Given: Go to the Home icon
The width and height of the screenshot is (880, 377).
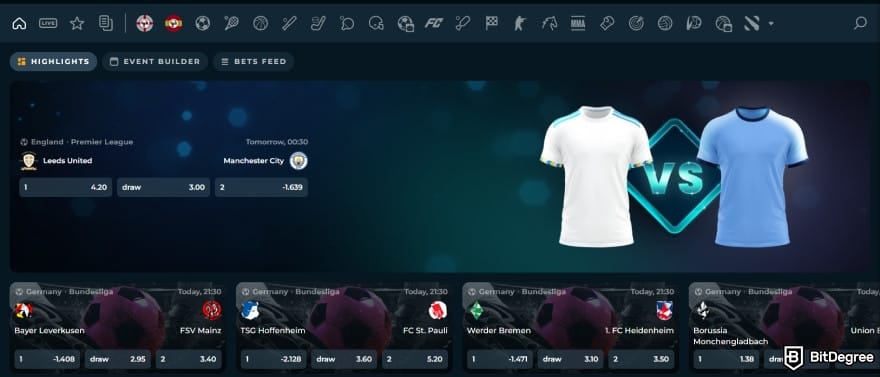Looking at the screenshot, I should tap(19, 24).
